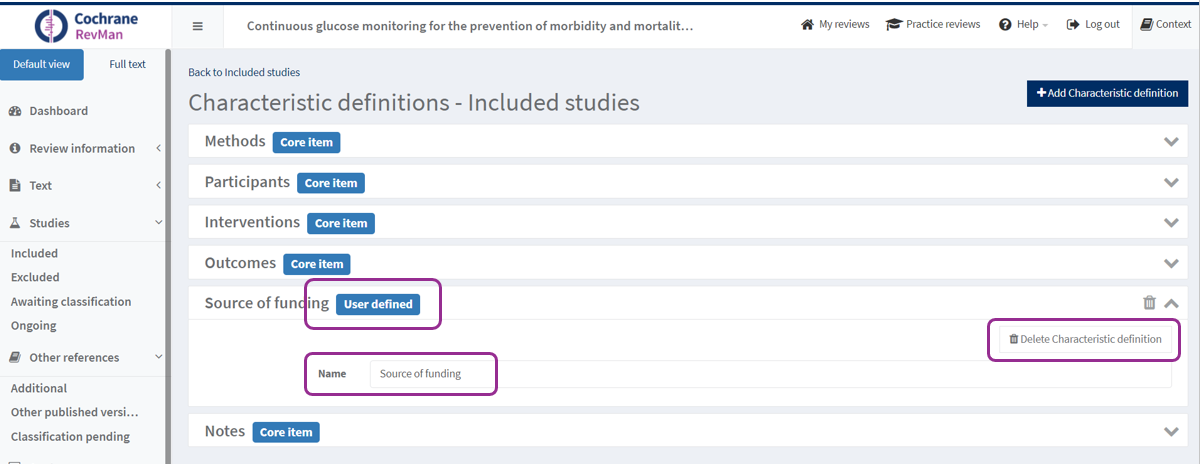Open the Help dropdown menu
Screen dimensions: 1200x464
(1023, 24)
